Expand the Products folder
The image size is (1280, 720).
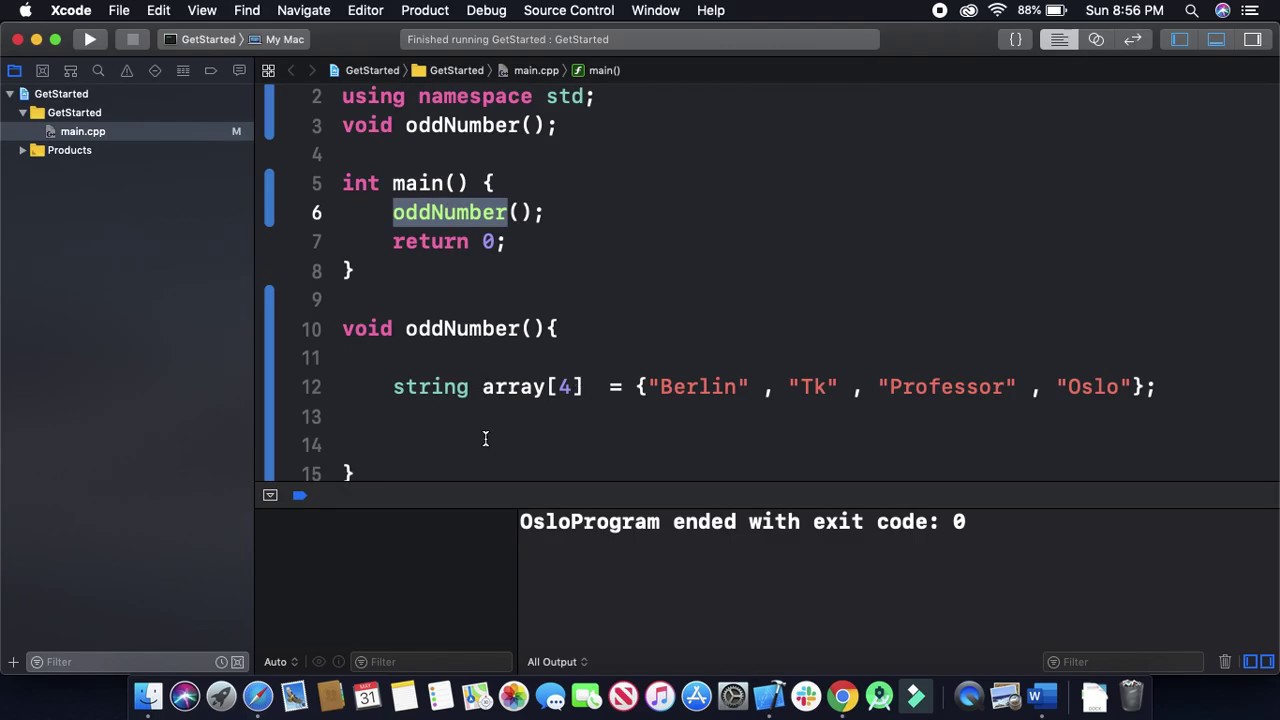coord(23,150)
